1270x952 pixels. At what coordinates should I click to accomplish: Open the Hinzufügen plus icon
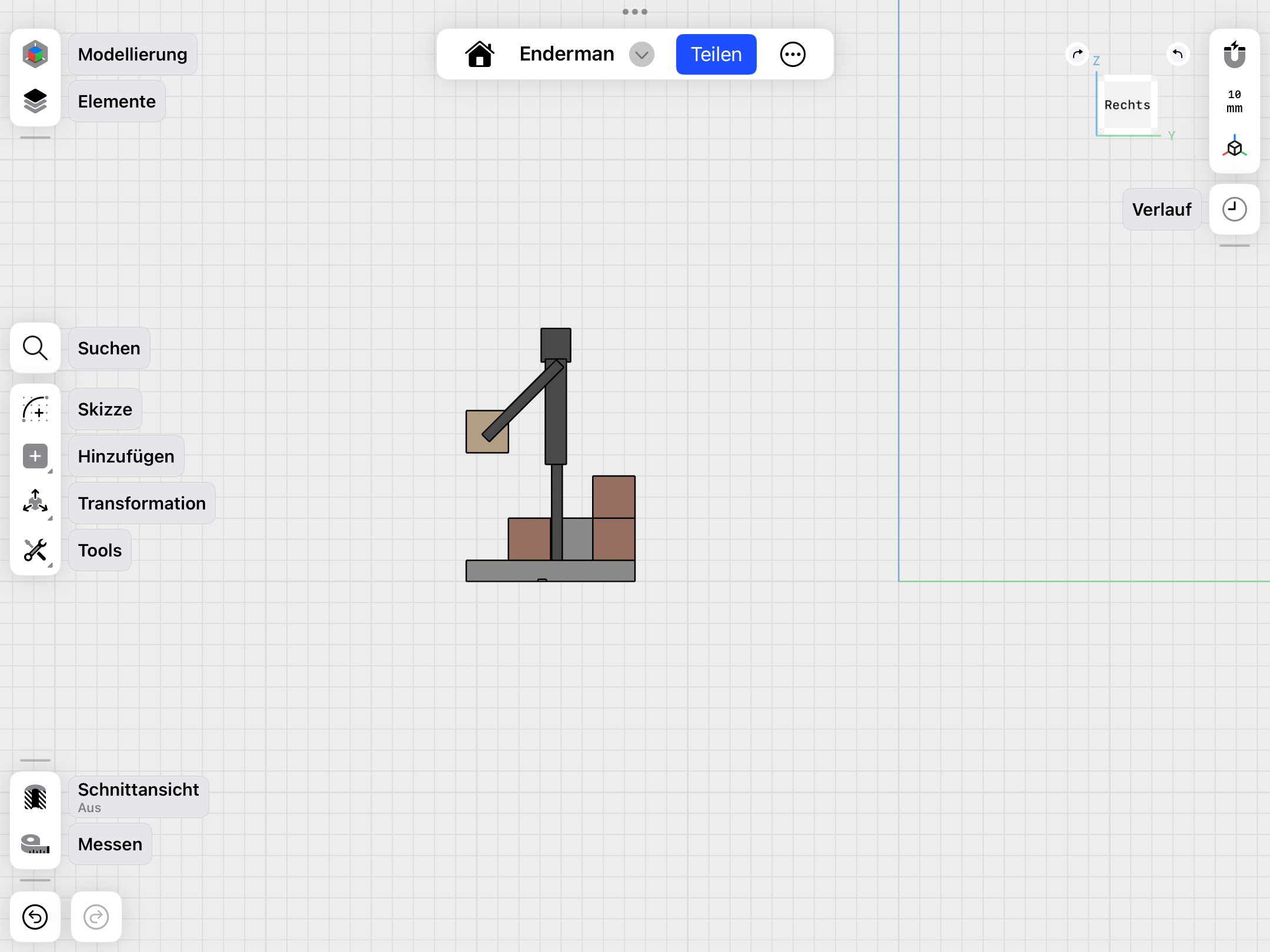[35, 456]
